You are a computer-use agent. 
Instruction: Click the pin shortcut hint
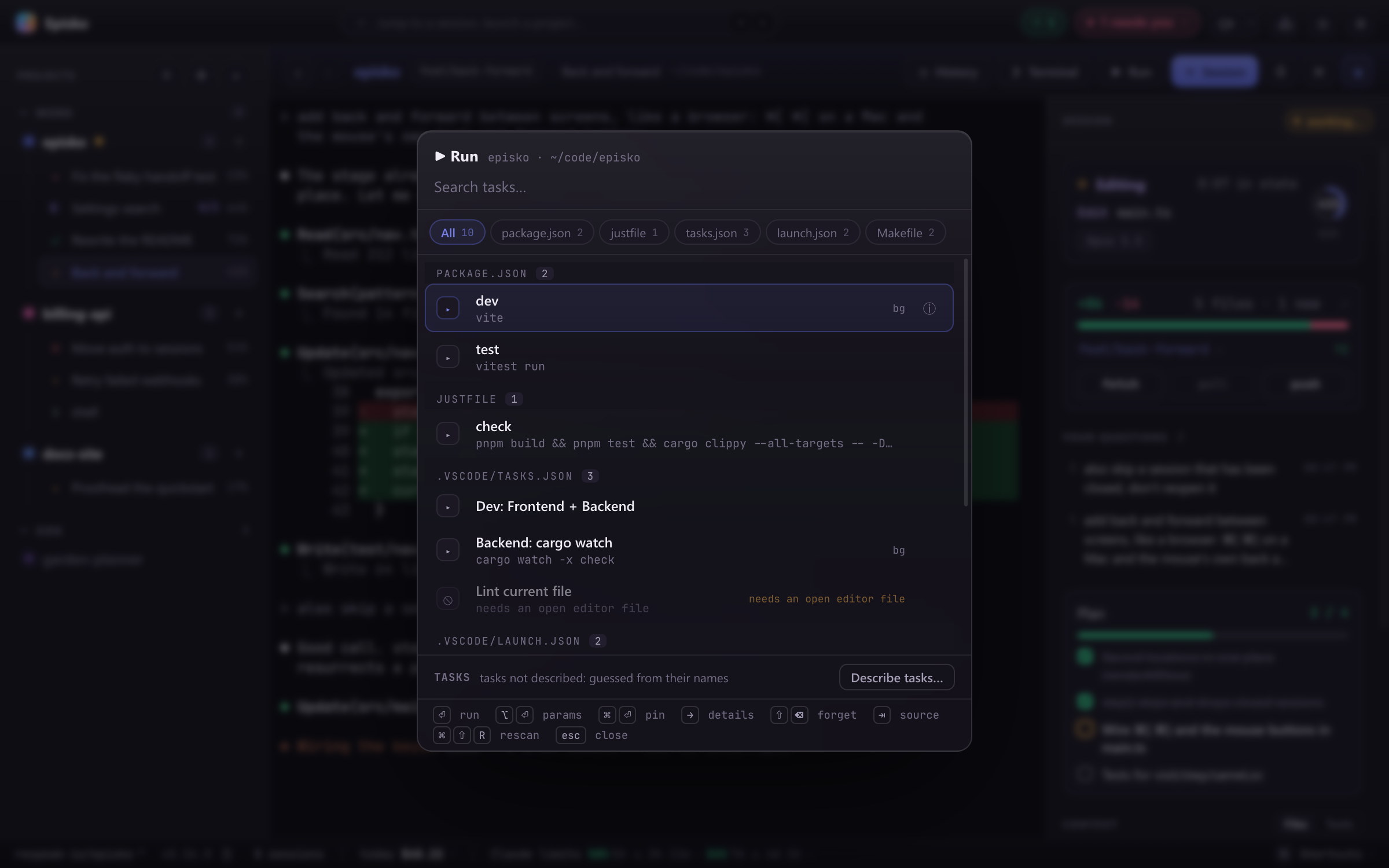point(631,715)
